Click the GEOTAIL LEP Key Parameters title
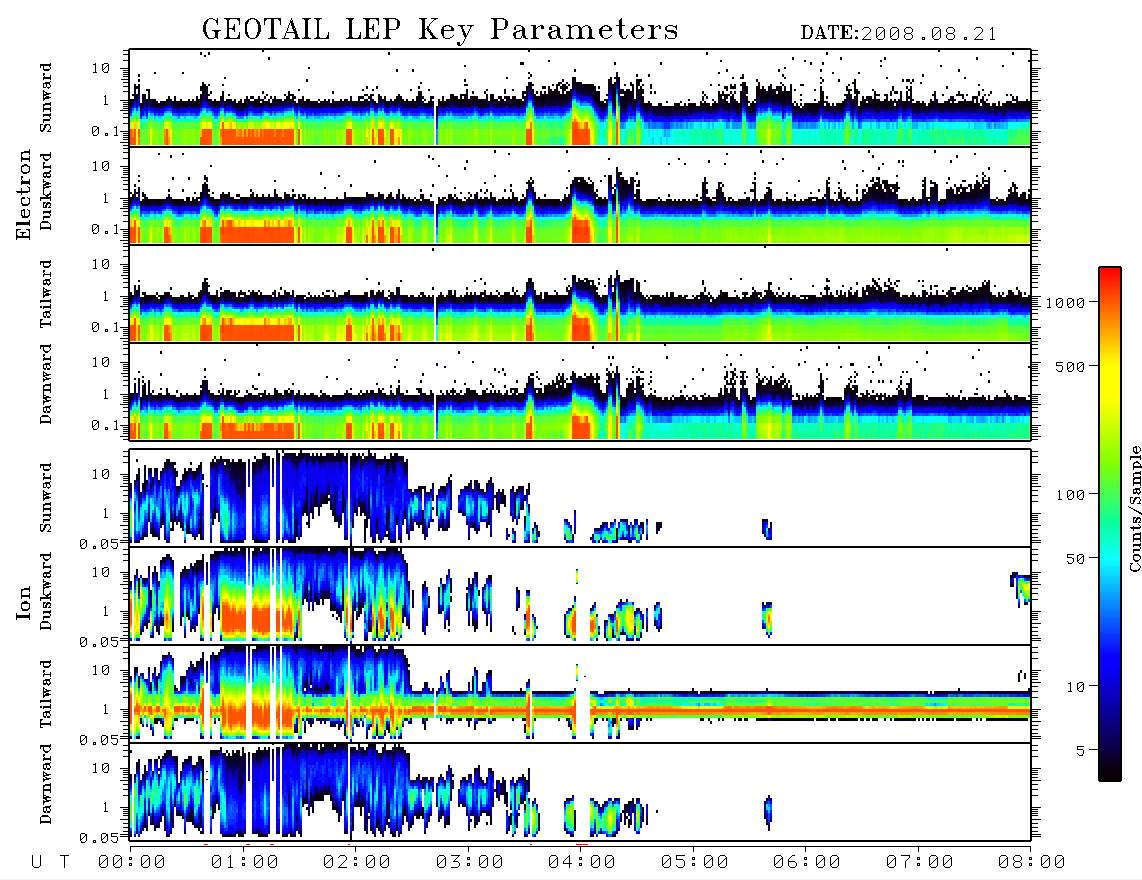Screen dimensions: 1142x880 [440, 30]
